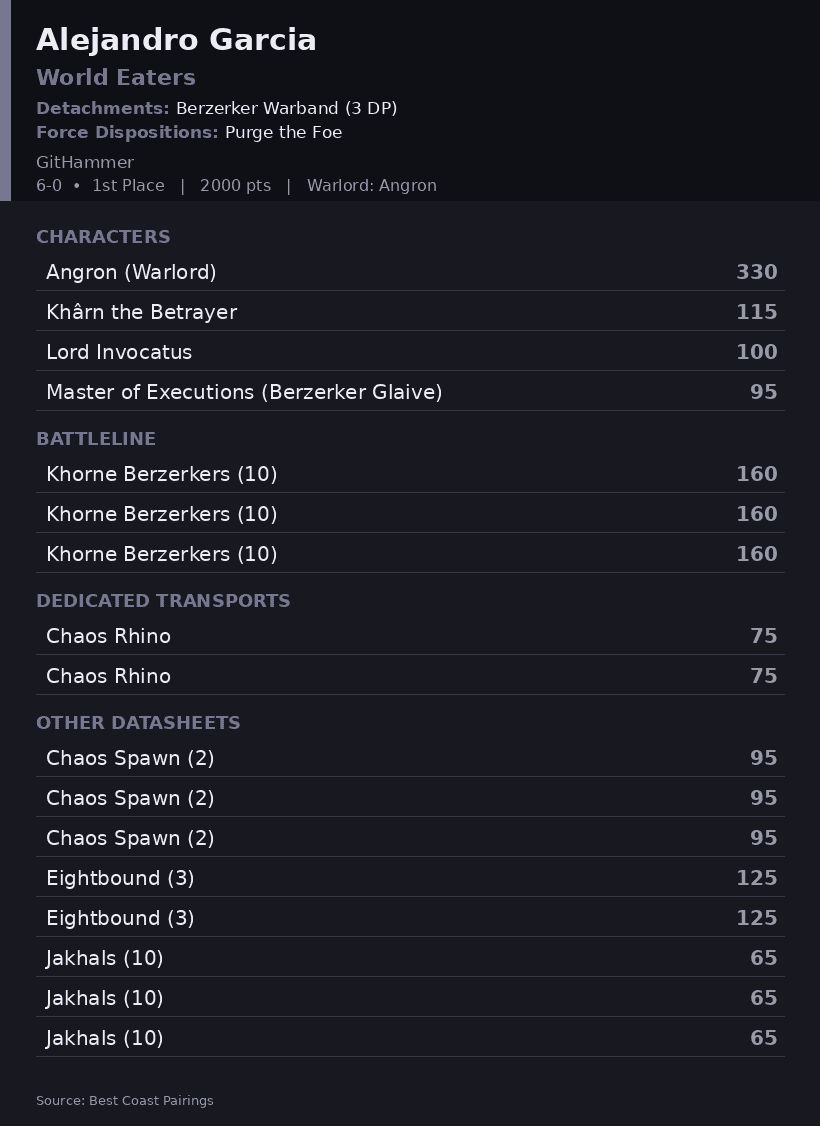Click the Characters section heading

coord(103,237)
